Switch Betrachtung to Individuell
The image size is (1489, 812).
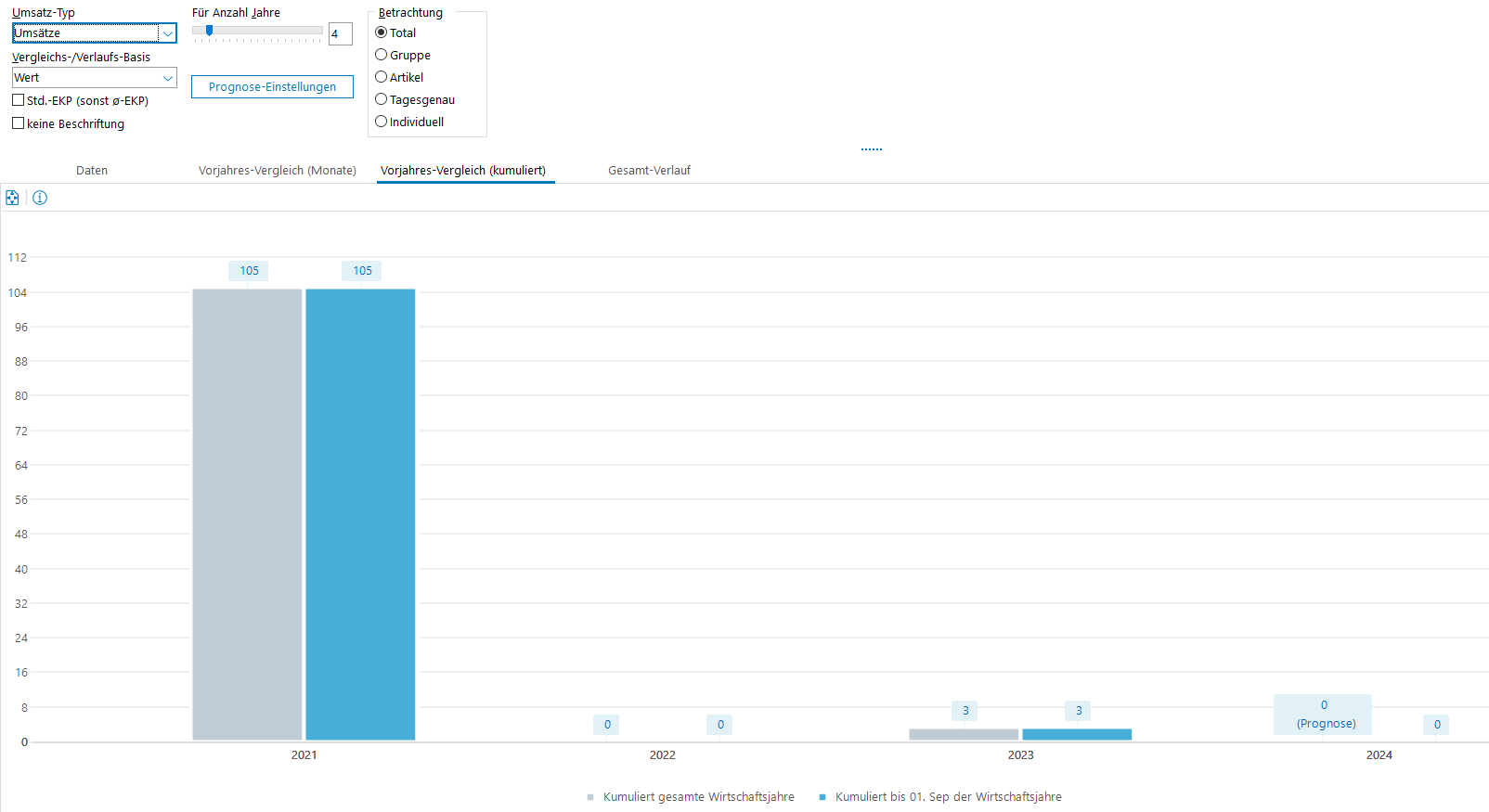(x=381, y=122)
